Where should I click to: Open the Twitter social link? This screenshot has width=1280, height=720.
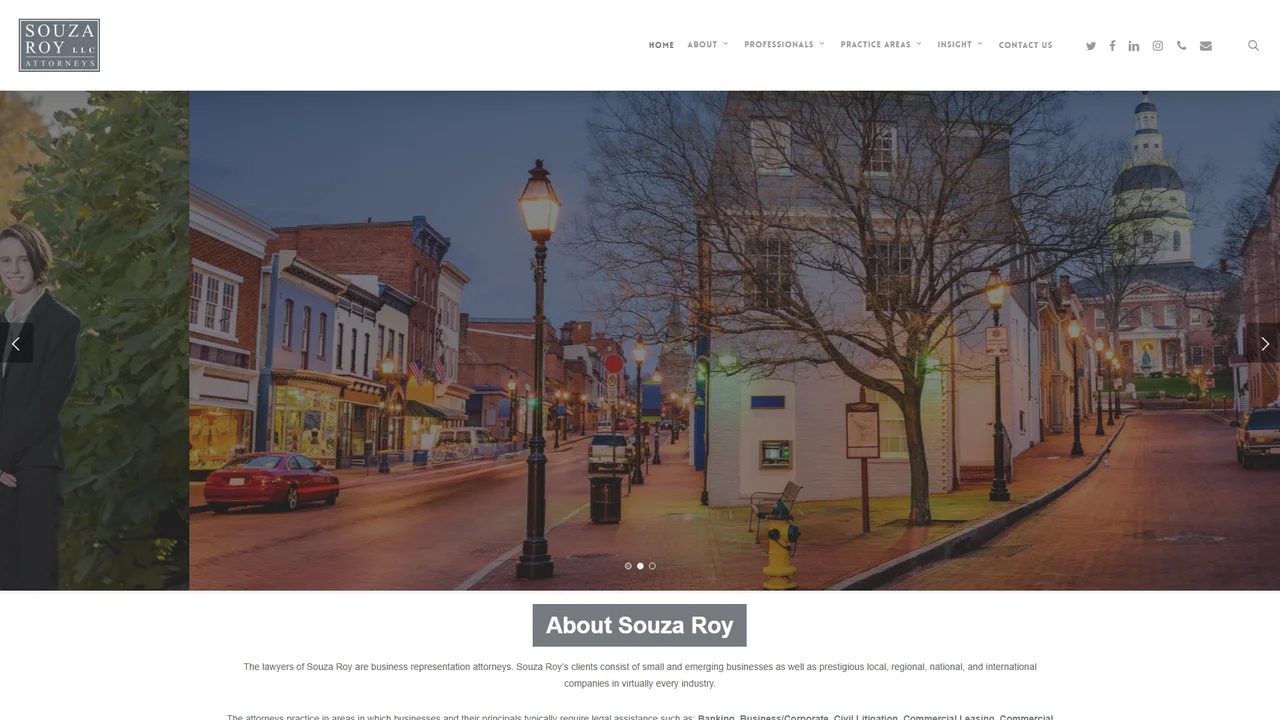coord(1091,46)
